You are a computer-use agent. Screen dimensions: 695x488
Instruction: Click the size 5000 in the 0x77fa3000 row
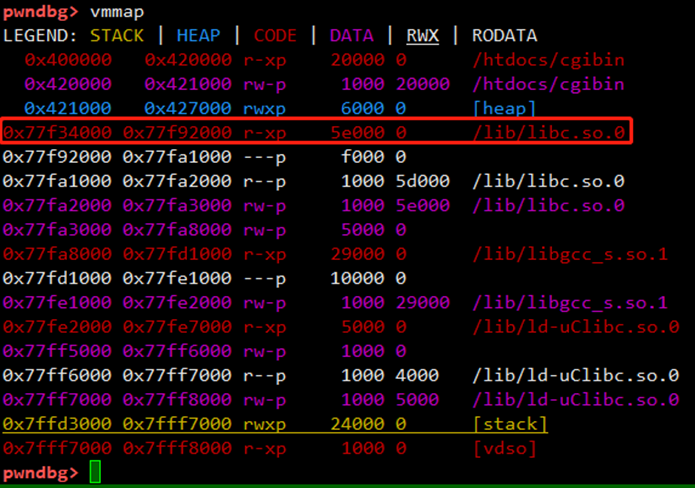click(363, 230)
